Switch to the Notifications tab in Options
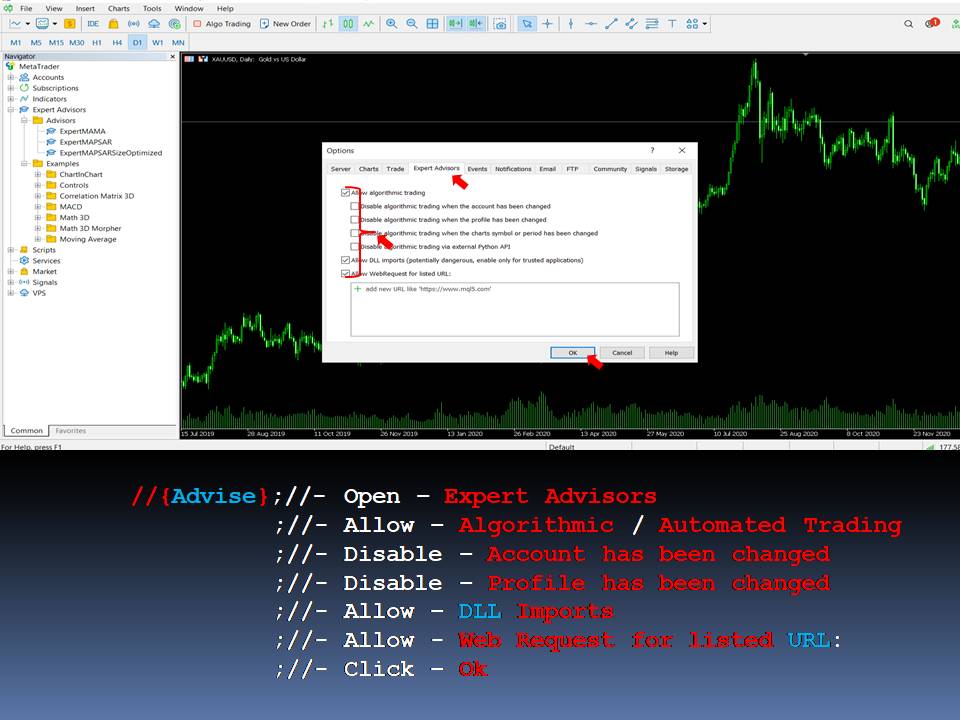The width and height of the screenshot is (960, 720). coord(513,169)
